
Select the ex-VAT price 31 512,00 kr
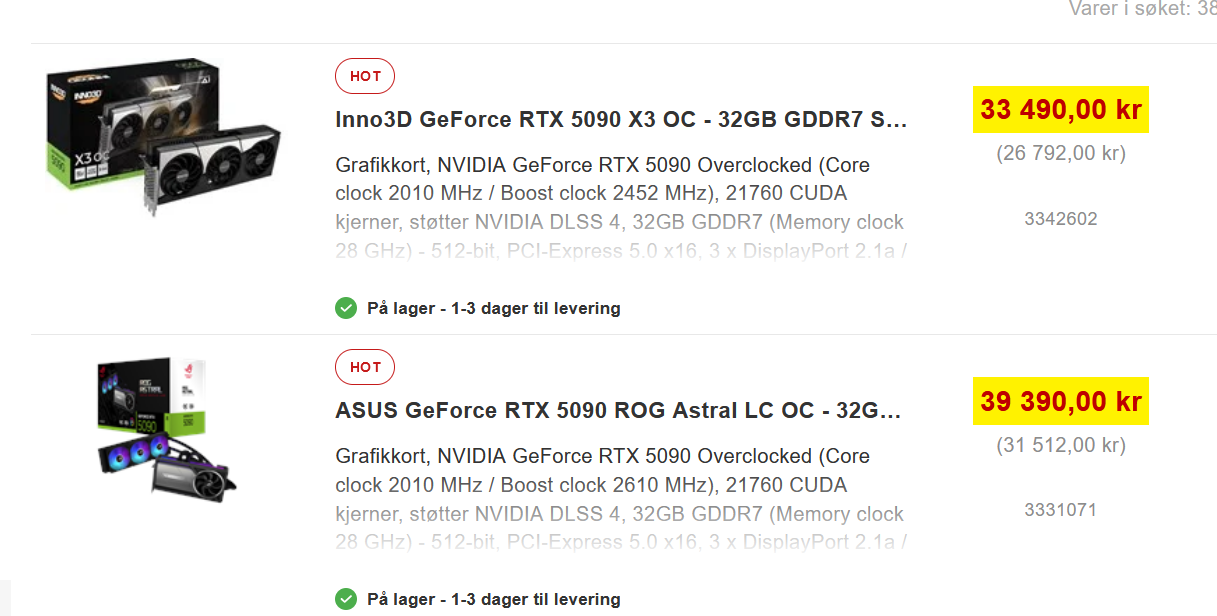click(1061, 445)
